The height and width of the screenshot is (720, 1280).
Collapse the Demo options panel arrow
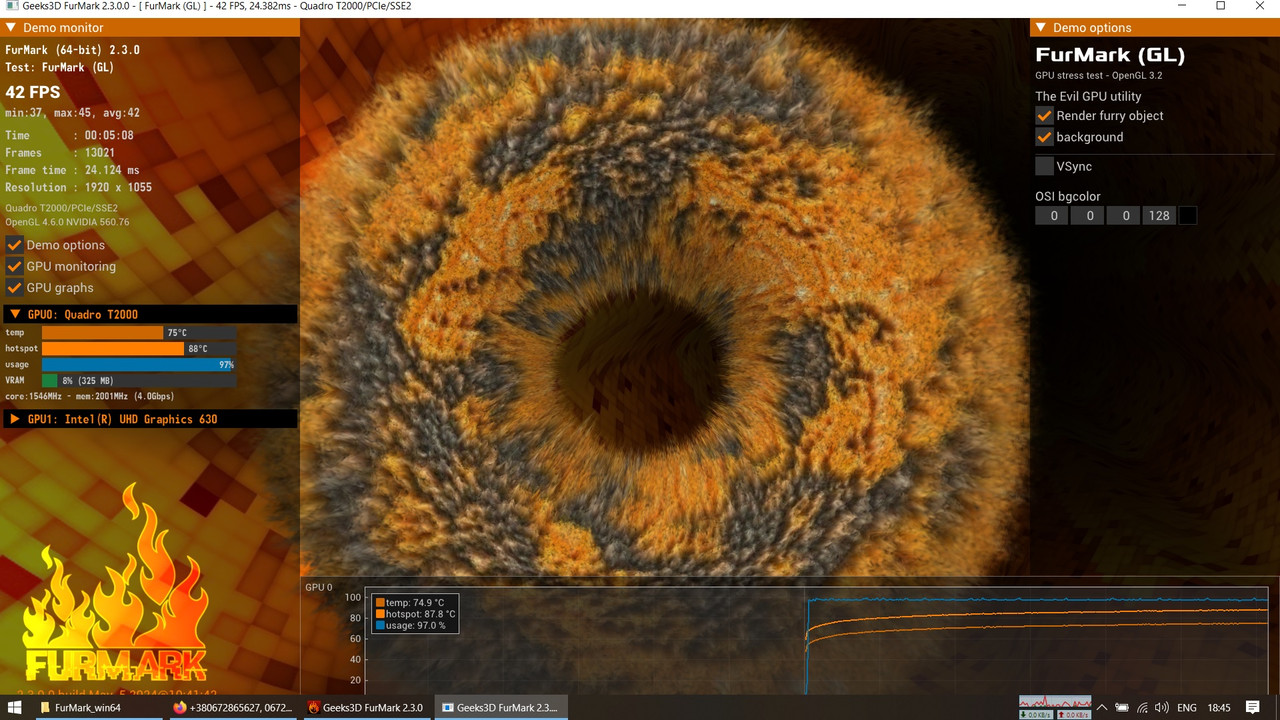click(1041, 28)
